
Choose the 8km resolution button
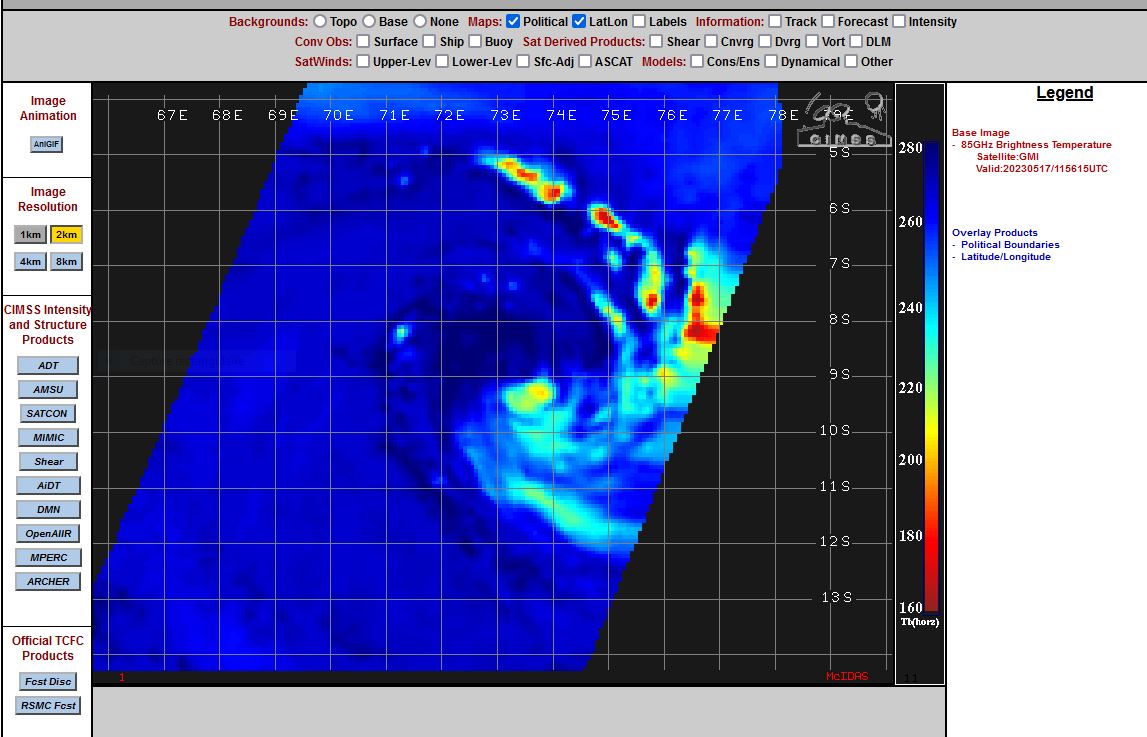[x=66, y=261]
